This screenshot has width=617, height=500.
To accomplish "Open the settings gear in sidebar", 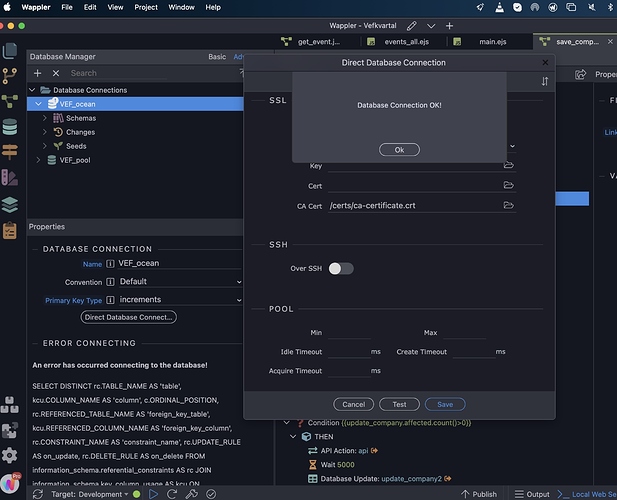I will pyautogui.click(x=10, y=455).
